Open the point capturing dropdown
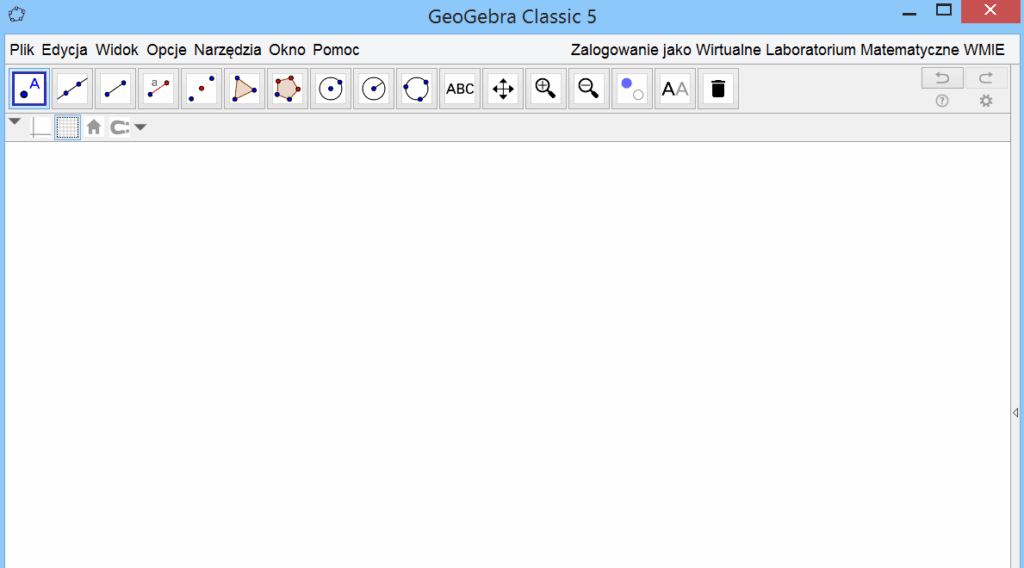Image resolution: width=1024 pixels, height=568 pixels. tap(128, 127)
